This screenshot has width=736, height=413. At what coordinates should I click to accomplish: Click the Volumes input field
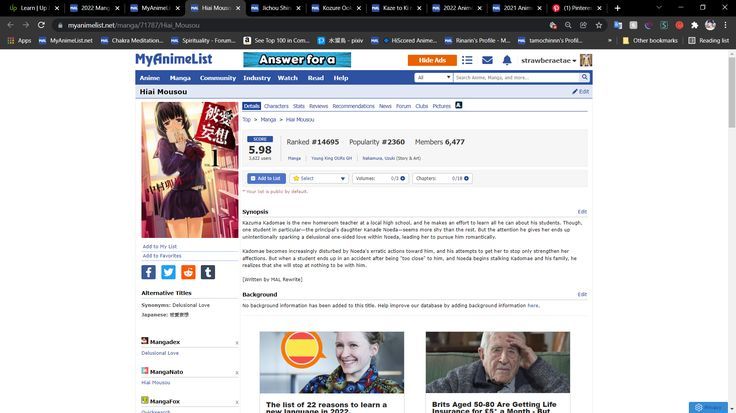point(379,178)
